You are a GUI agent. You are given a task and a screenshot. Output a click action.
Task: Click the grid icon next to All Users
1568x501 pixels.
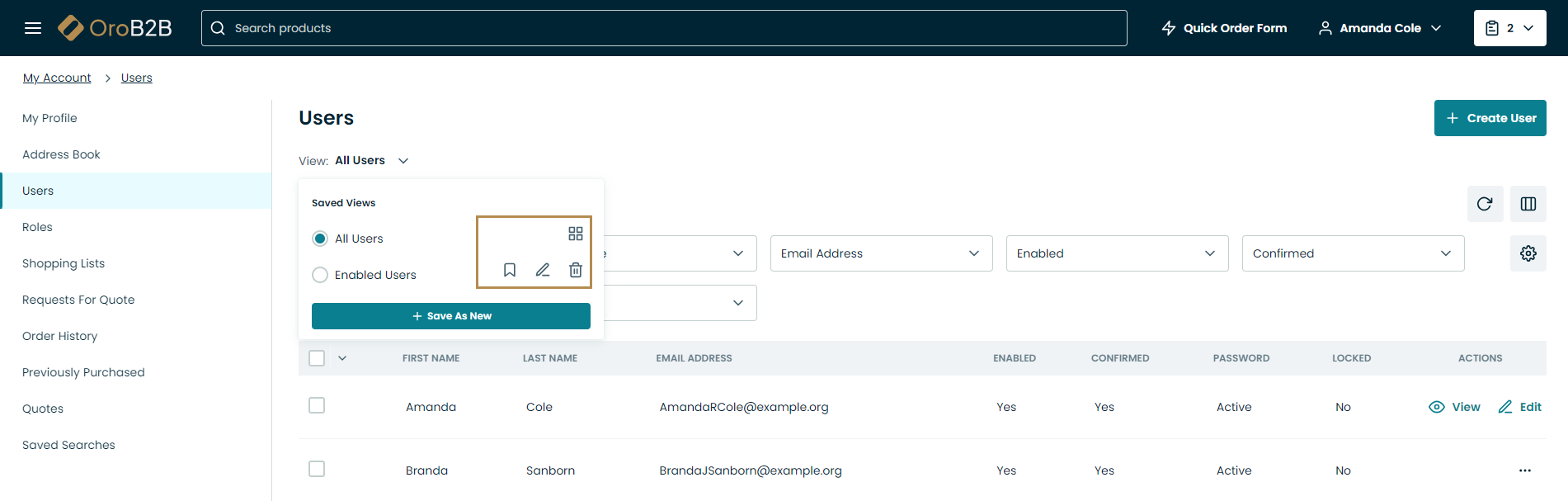click(x=576, y=234)
